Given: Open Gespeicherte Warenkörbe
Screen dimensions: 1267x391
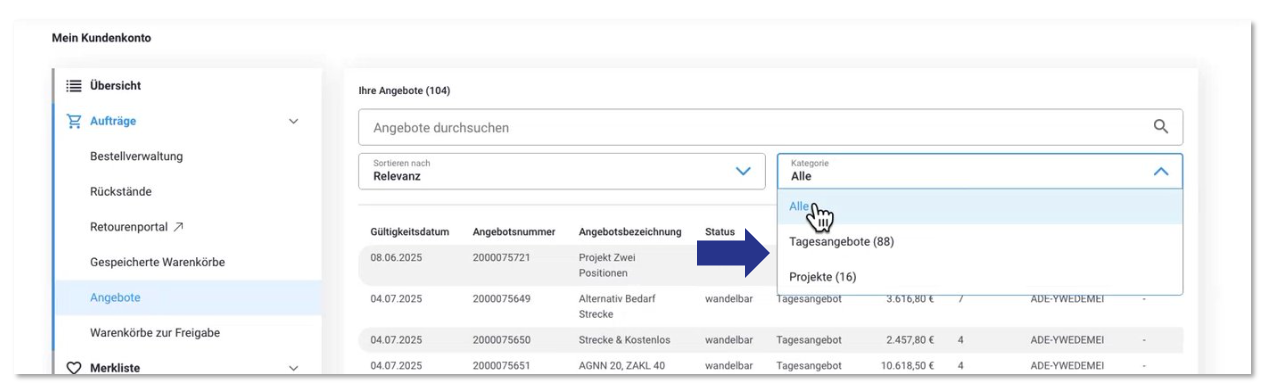Looking at the screenshot, I should (157, 262).
